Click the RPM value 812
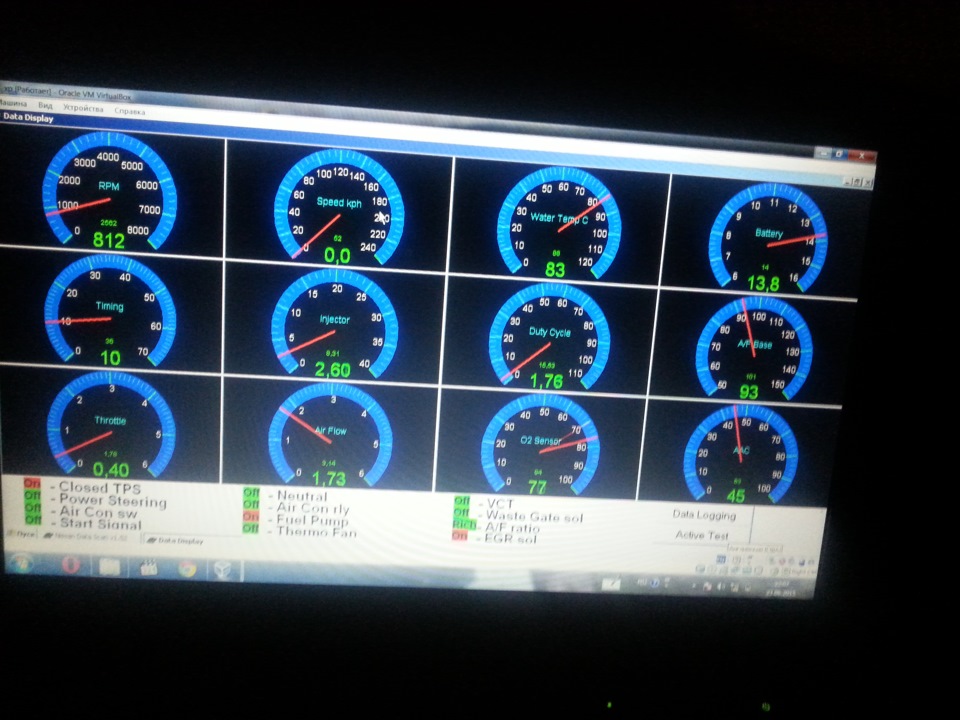This screenshot has width=960, height=720. pos(109,240)
